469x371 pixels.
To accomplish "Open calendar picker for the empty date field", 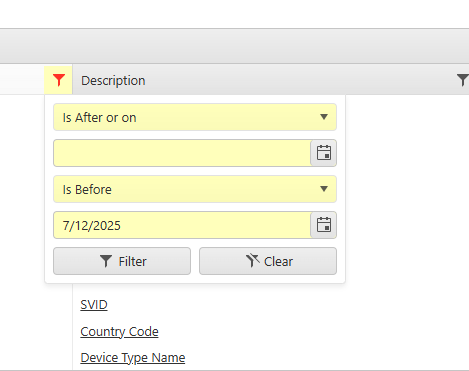I will pos(324,153).
